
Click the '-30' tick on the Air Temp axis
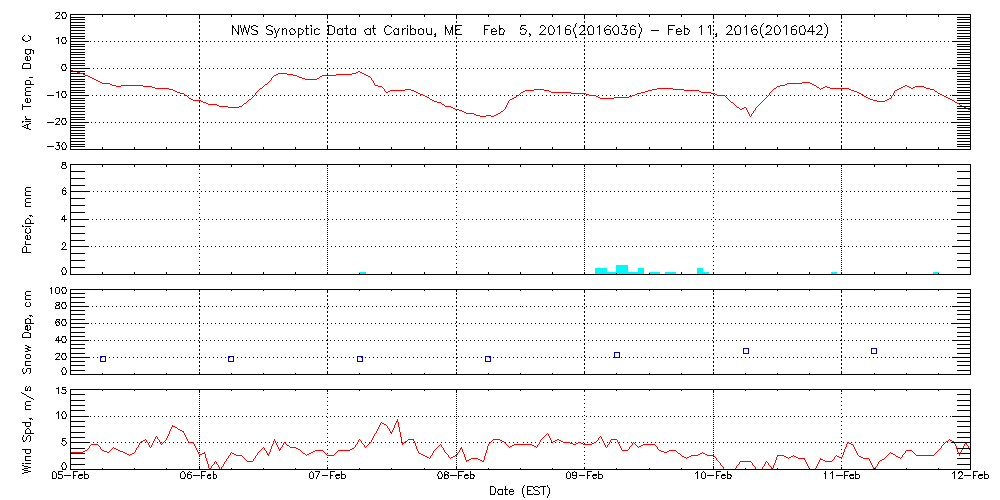point(59,146)
